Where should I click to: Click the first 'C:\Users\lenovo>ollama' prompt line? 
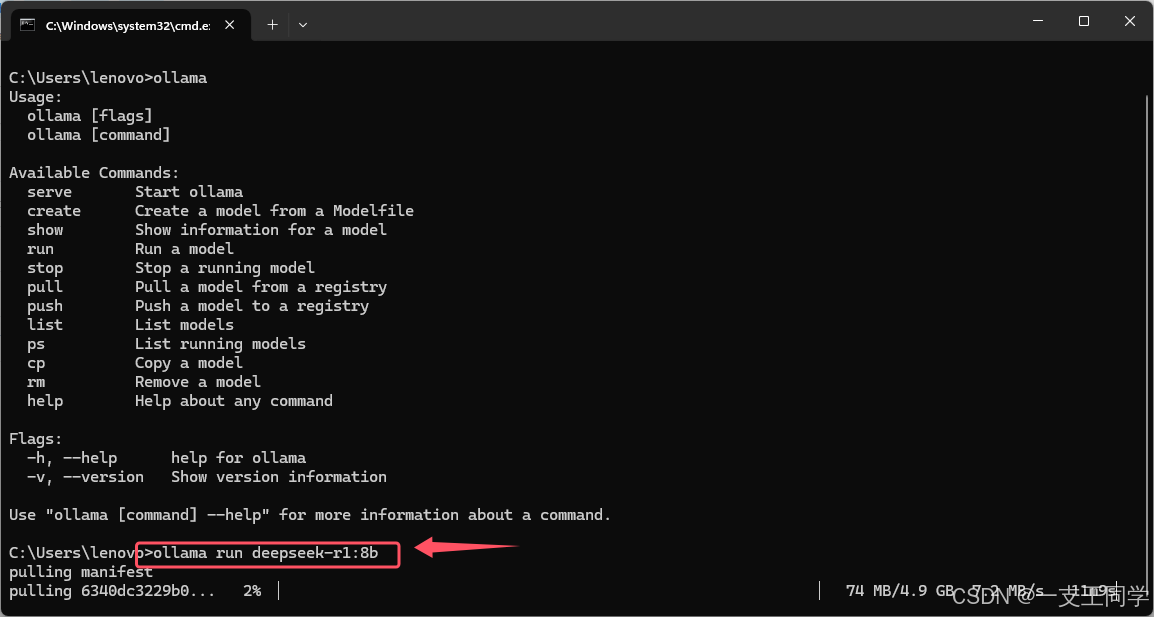[x=108, y=79]
